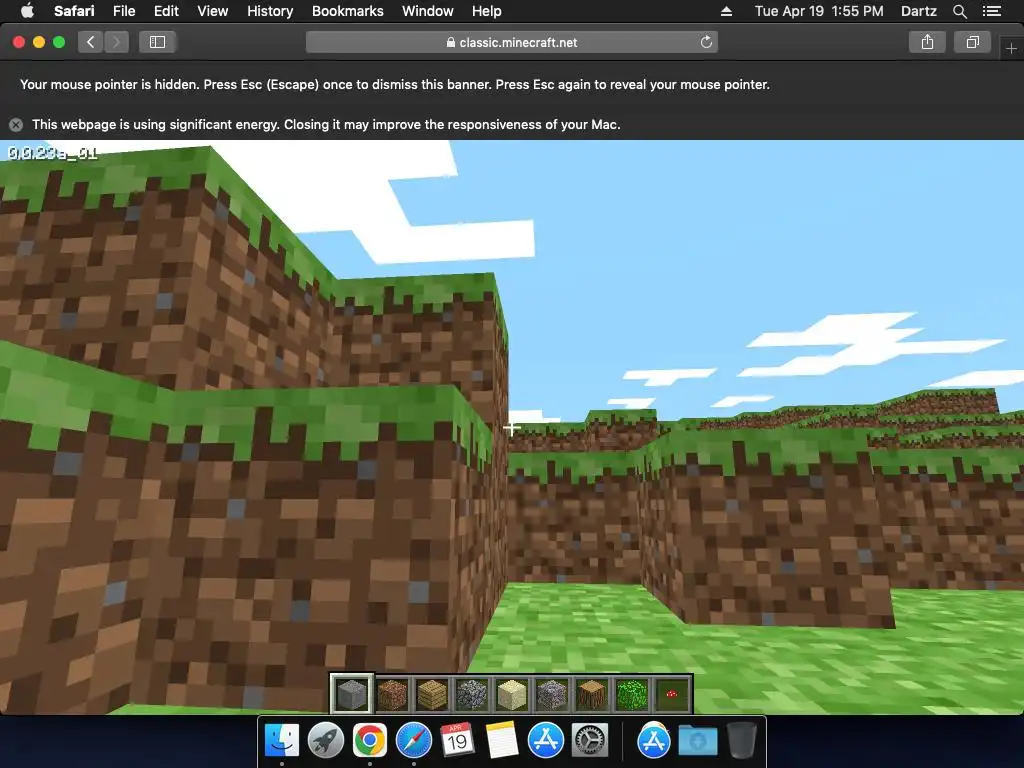Open the Edit menu
The height and width of the screenshot is (768, 1024).
(x=166, y=11)
